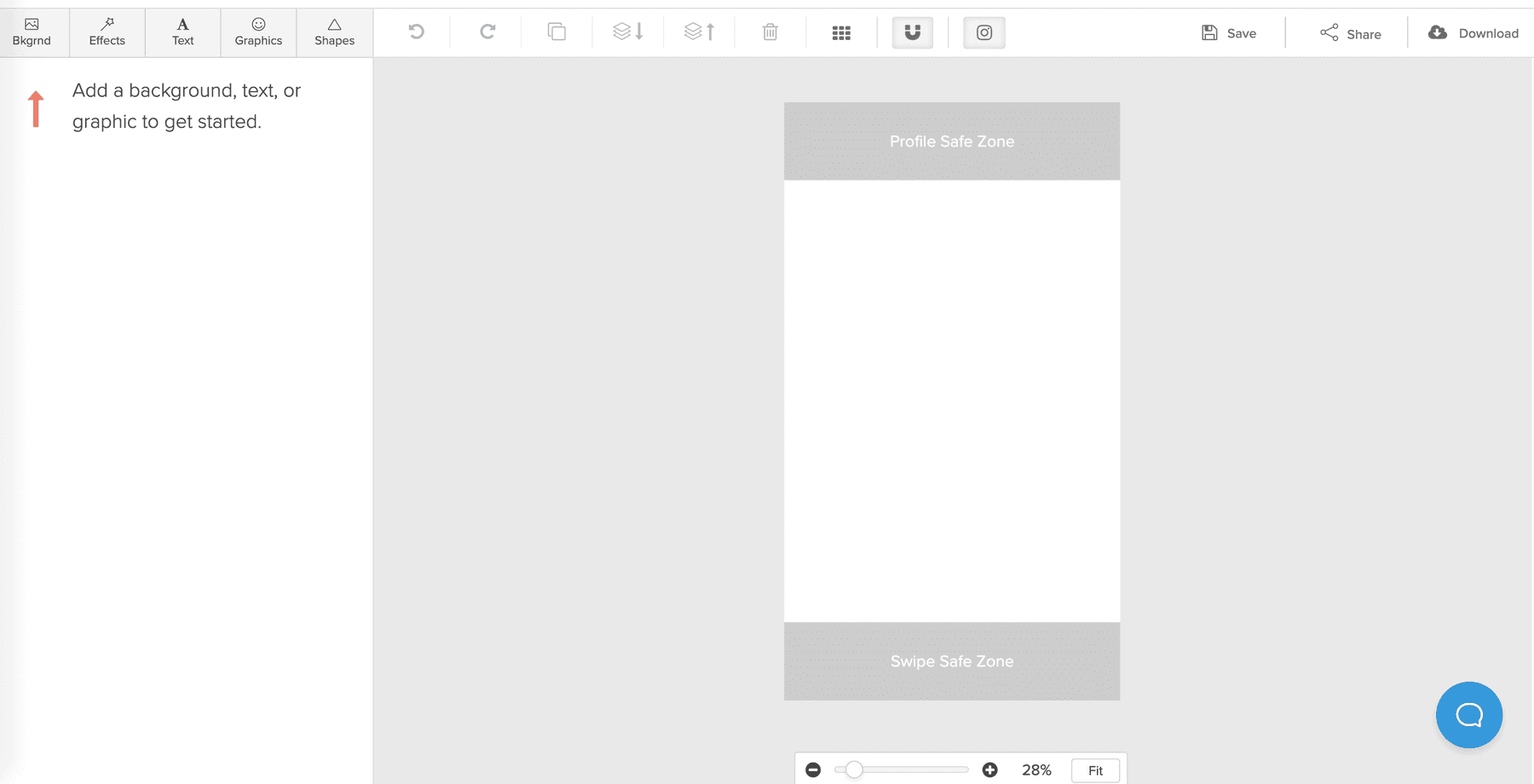The width and height of the screenshot is (1534, 784).
Task: Switch to the Text tab
Action: pyautogui.click(x=182, y=32)
